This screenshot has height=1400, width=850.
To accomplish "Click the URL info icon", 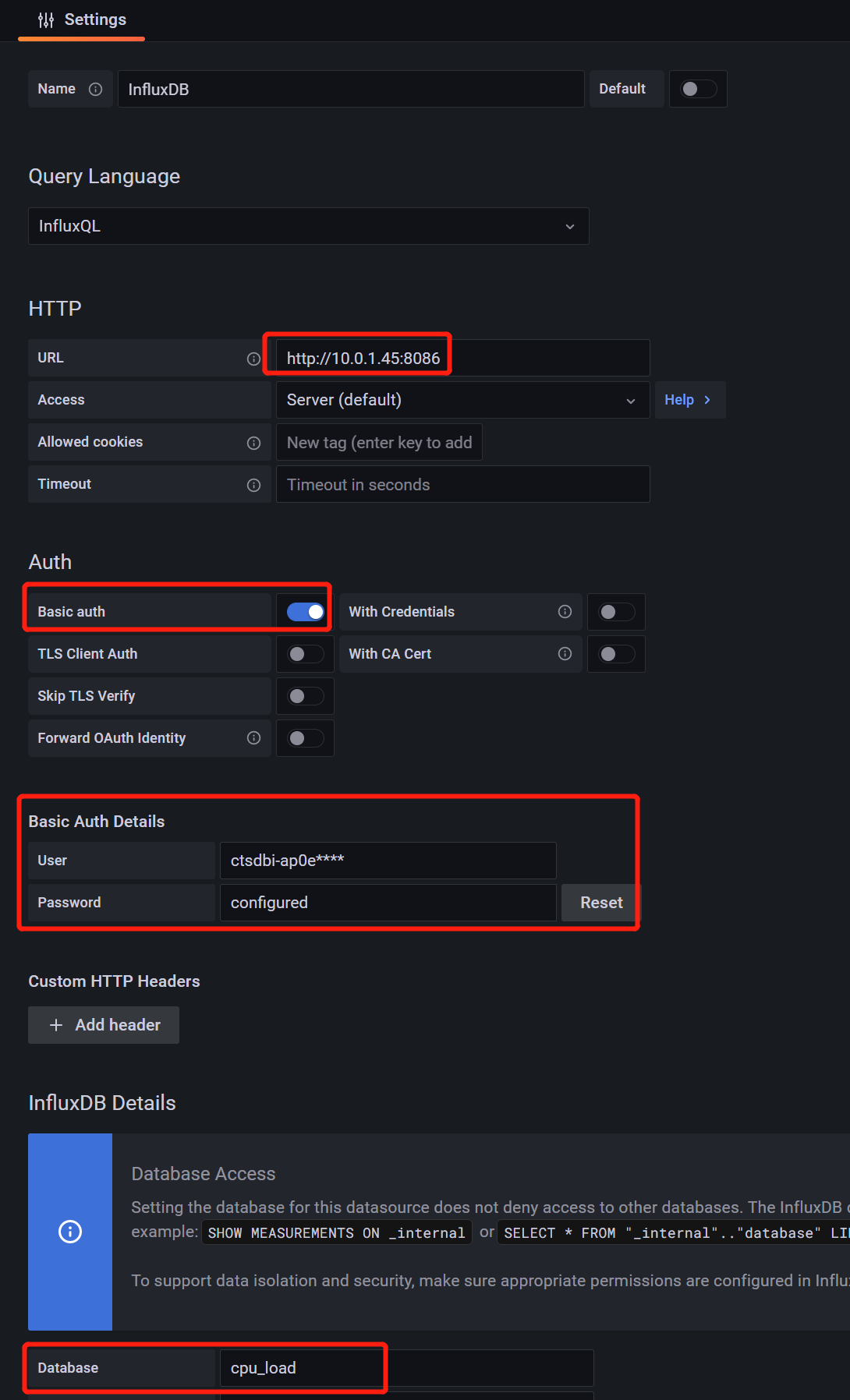I will click(253, 359).
